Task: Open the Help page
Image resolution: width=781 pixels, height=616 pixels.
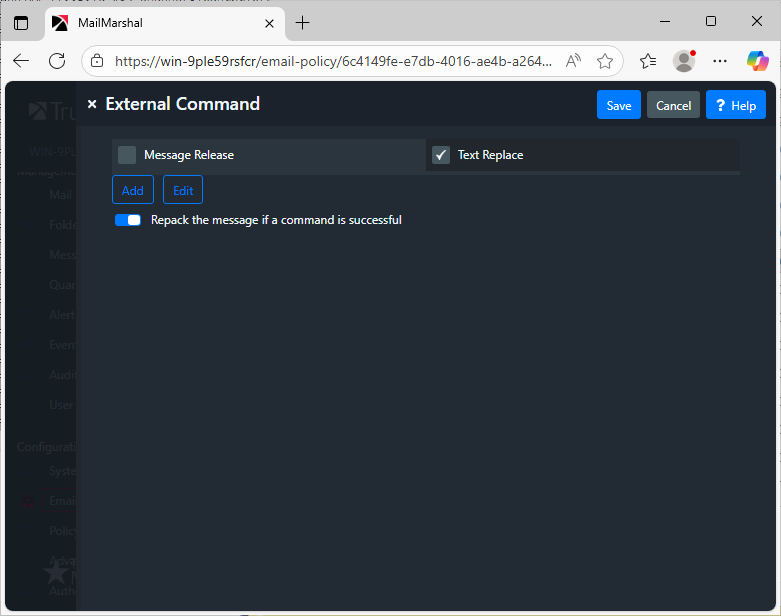Action: 735,105
